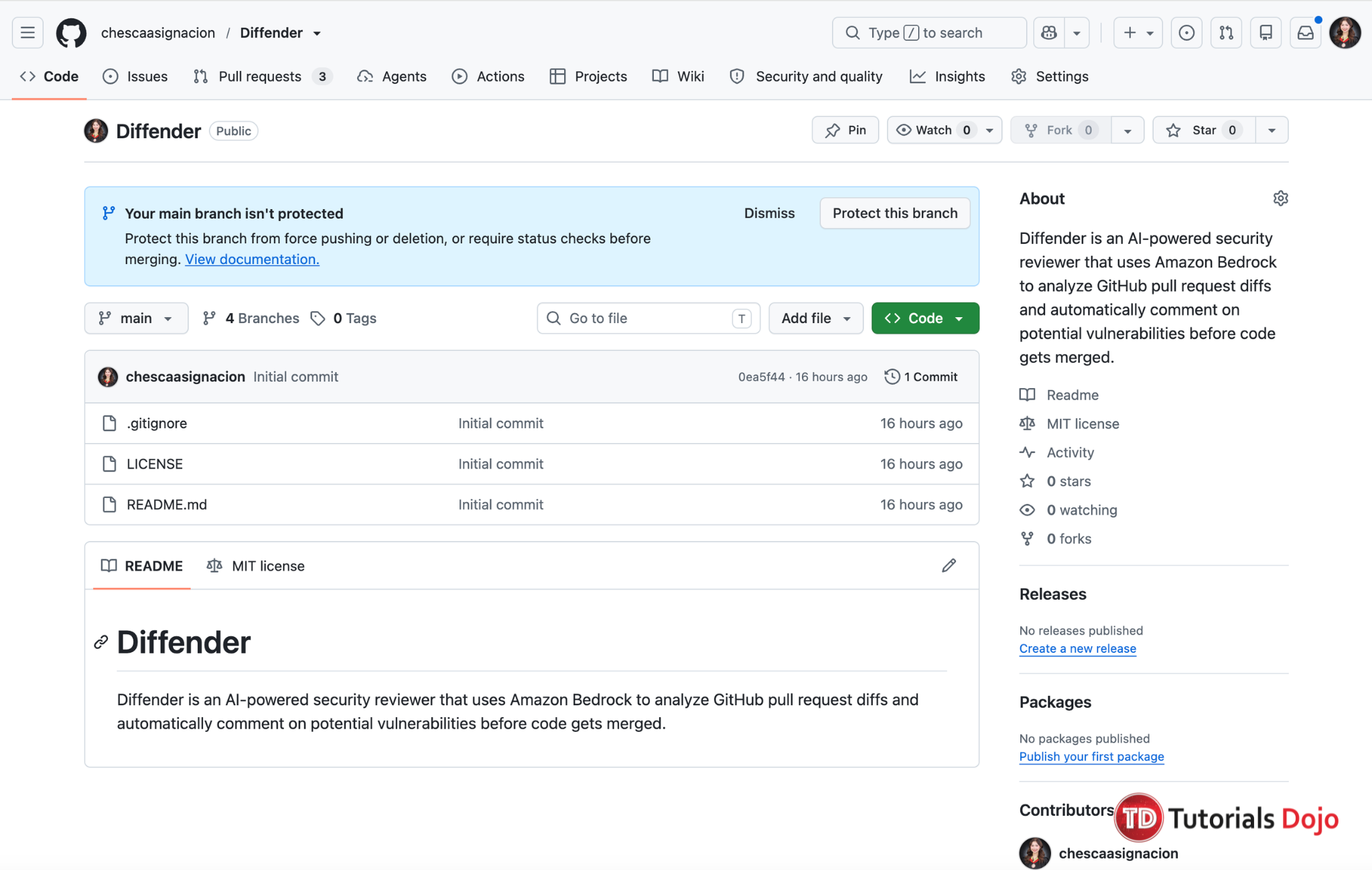Open the README.md file
Viewport: 1372px width, 870px height.
pyautogui.click(x=167, y=505)
